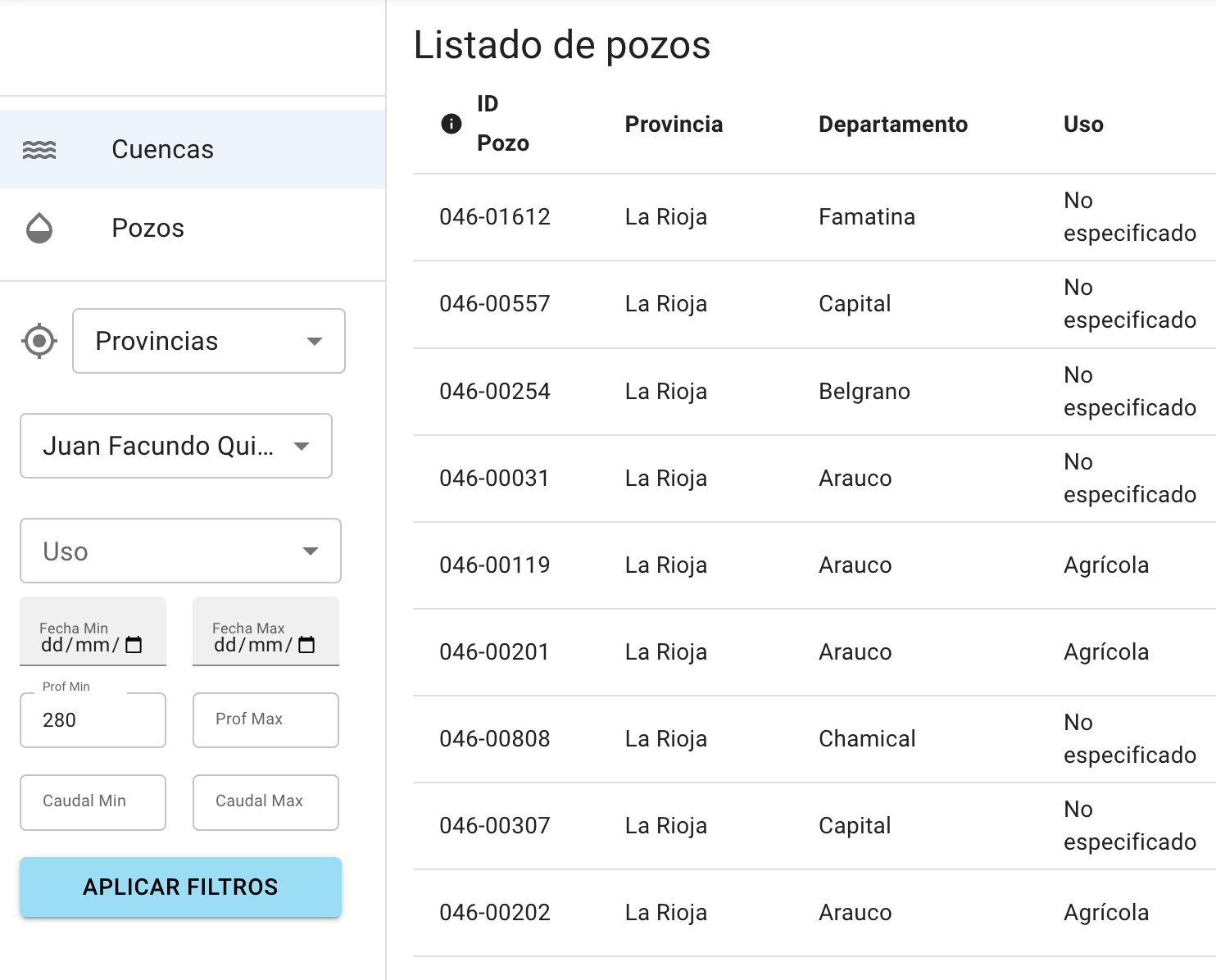Image resolution: width=1216 pixels, height=980 pixels.
Task: Select the row for well 046-00808
Action: [495, 739]
